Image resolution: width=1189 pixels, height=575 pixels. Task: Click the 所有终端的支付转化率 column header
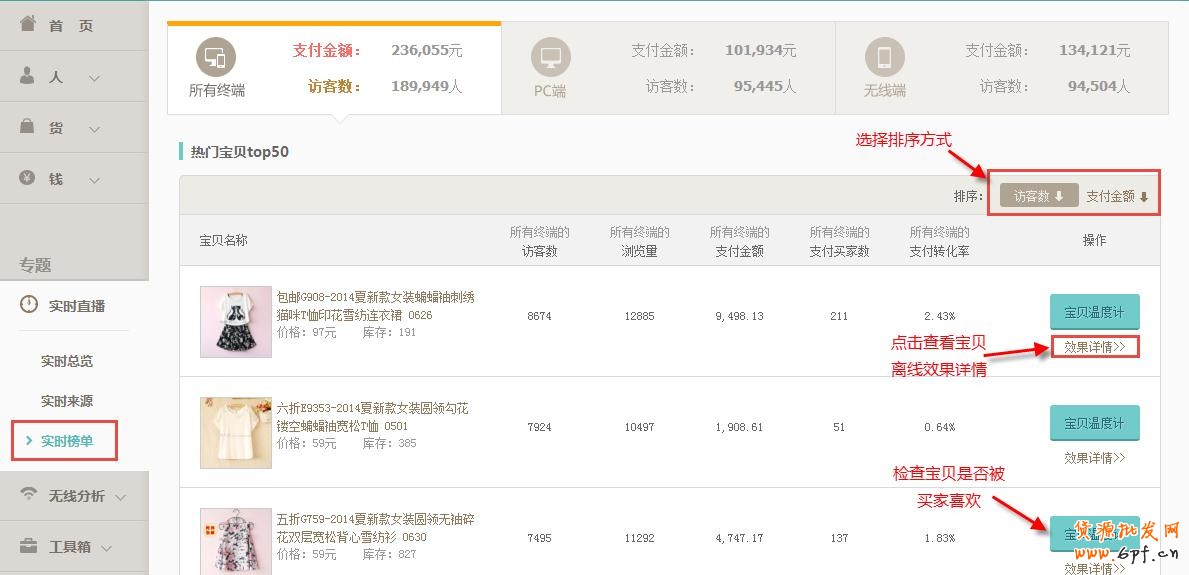coord(940,241)
